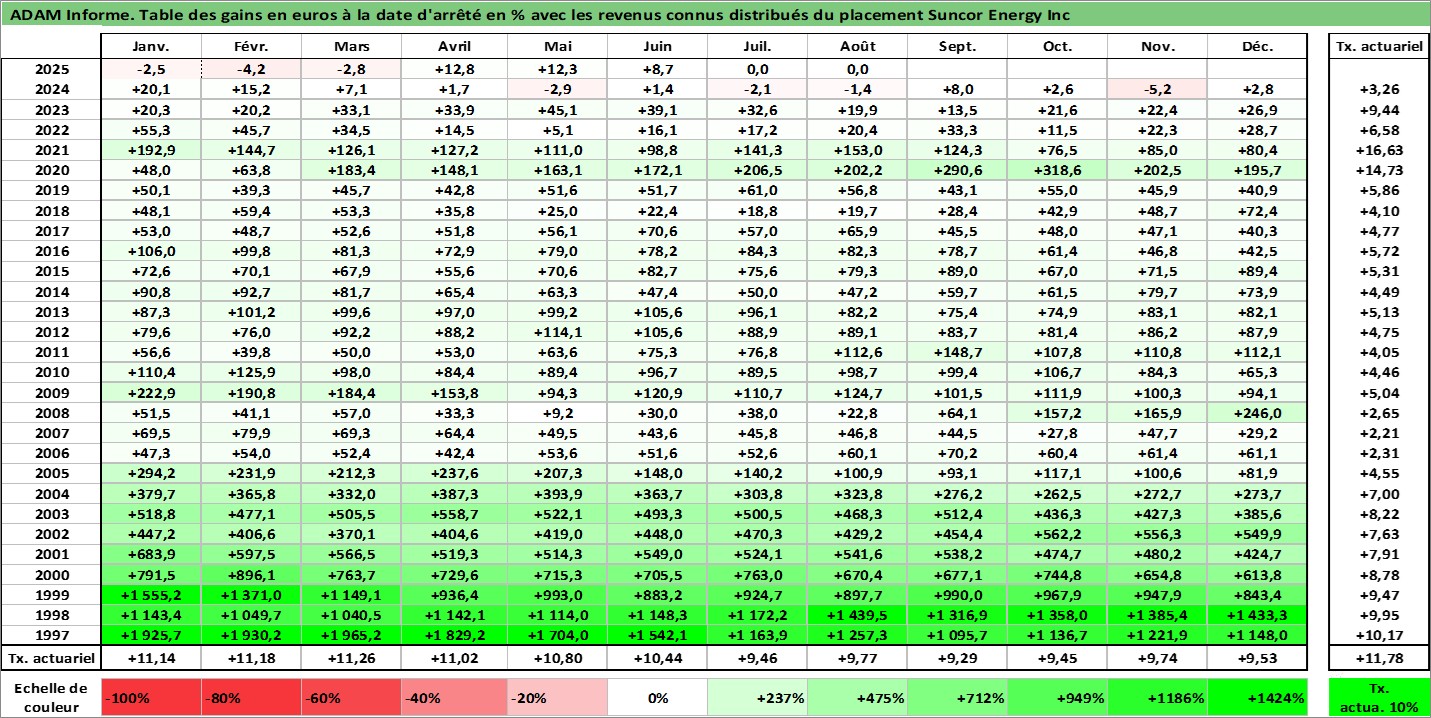Select the 2020 Oct. cell +318,6
Image resolution: width=1431 pixels, height=718 pixels.
click(1057, 170)
